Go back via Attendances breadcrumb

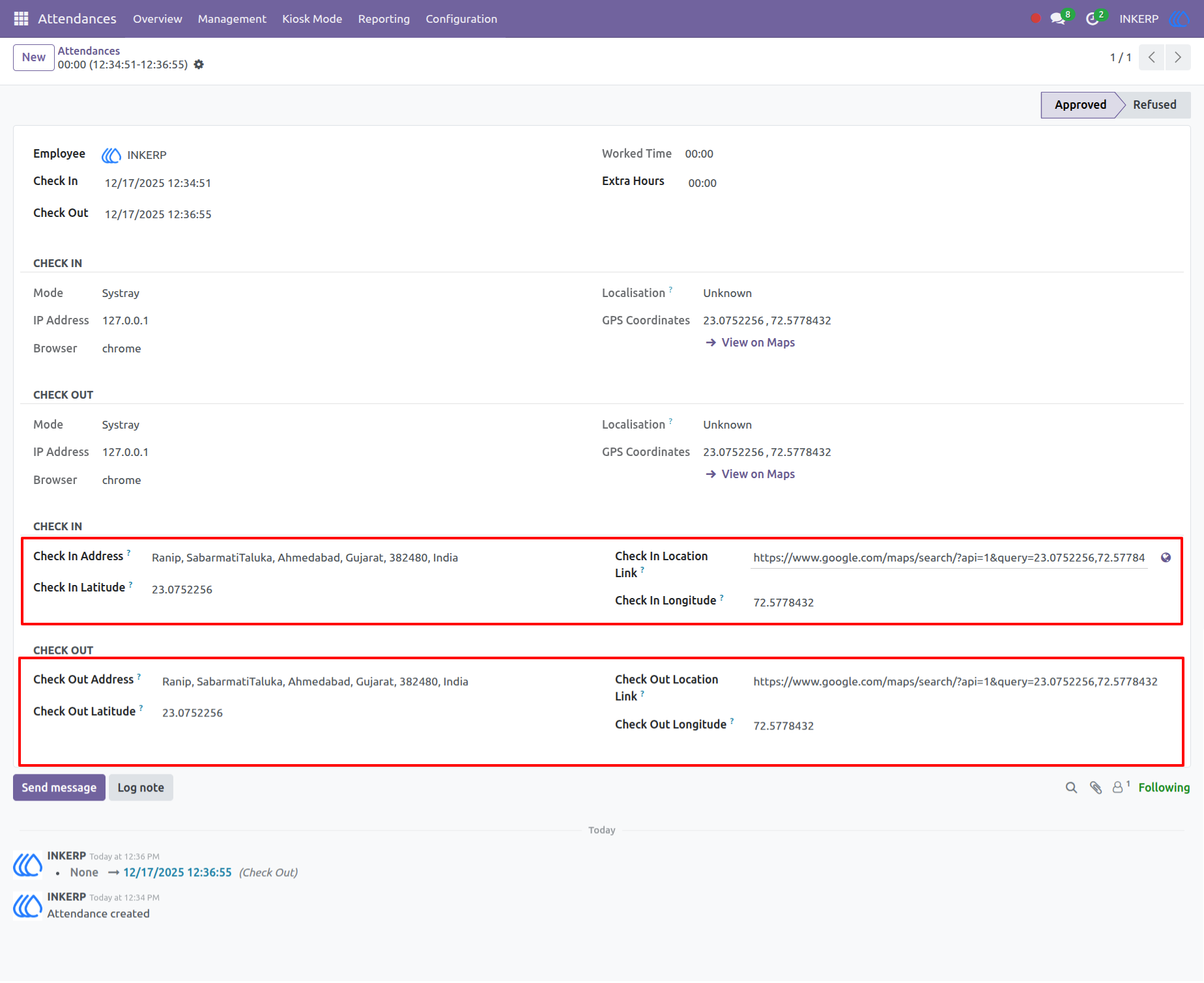point(89,51)
